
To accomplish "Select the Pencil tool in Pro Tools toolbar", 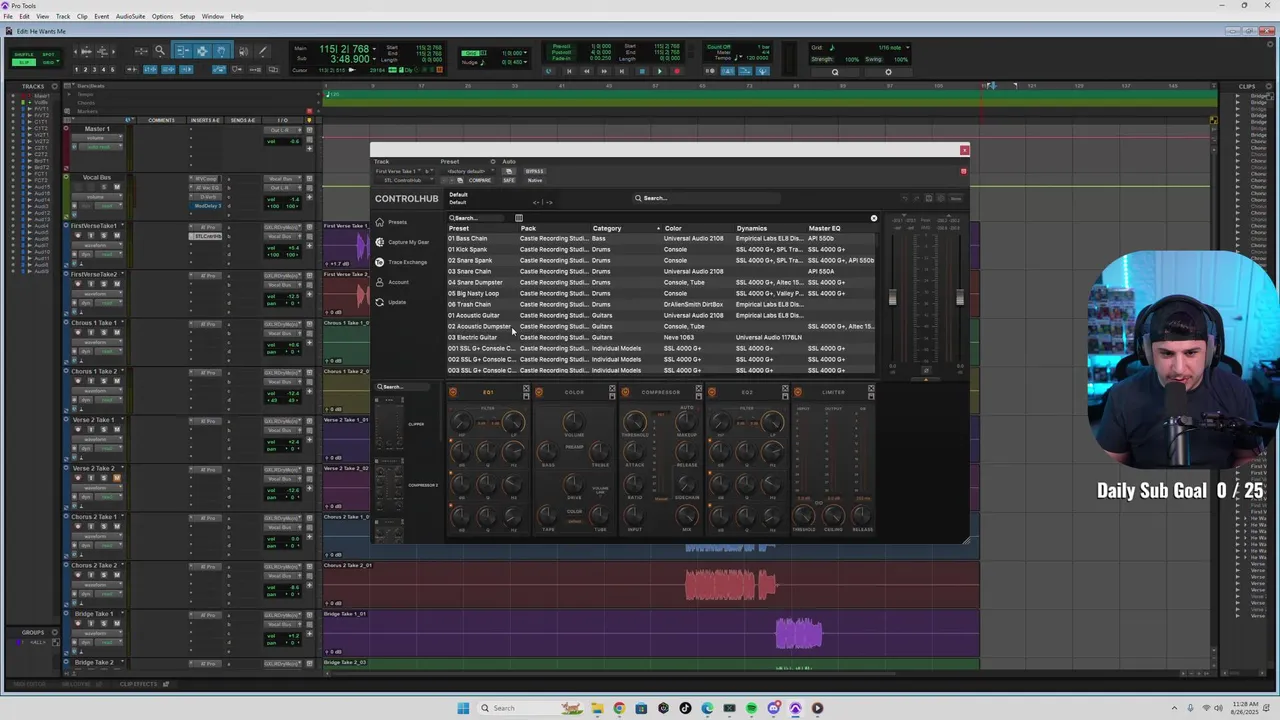I will [x=263, y=51].
